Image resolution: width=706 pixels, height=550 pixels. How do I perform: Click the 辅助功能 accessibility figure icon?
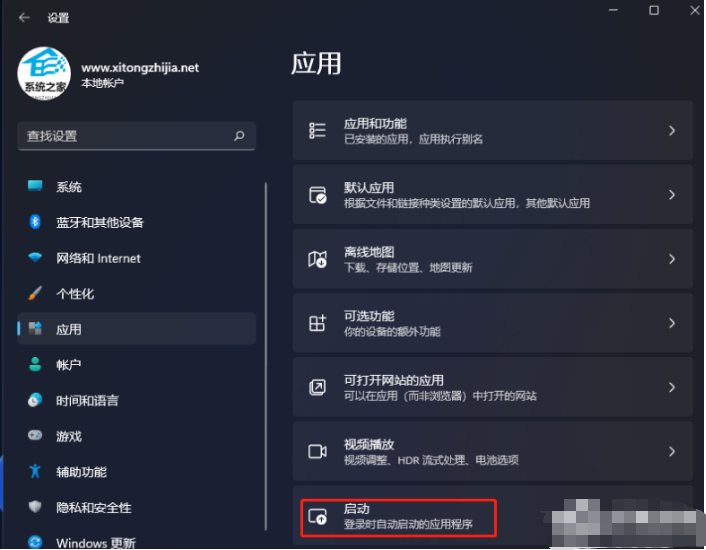pyautogui.click(x=35, y=471)
